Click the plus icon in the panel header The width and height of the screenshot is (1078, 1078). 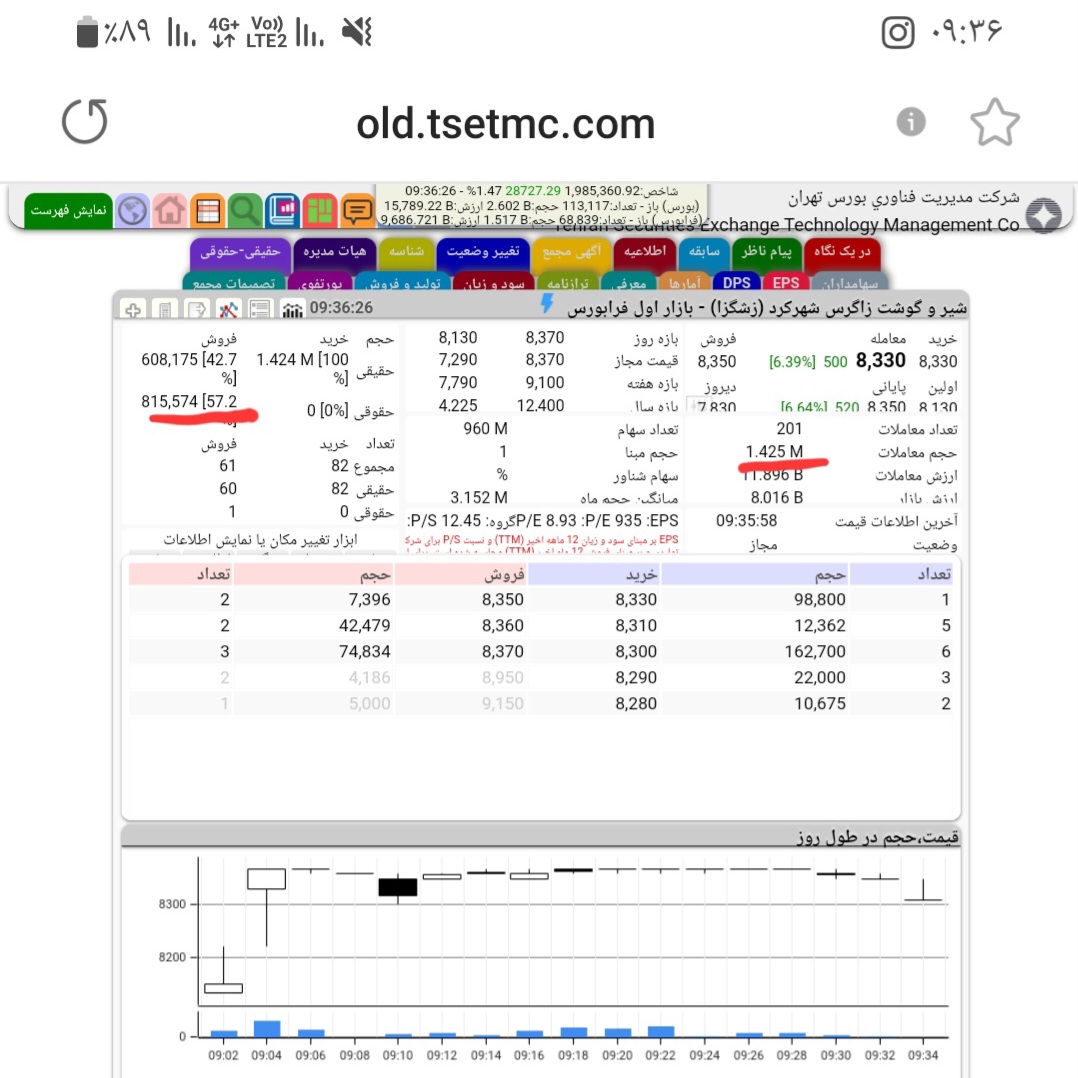pyautogui.click(x=133, y=309)
